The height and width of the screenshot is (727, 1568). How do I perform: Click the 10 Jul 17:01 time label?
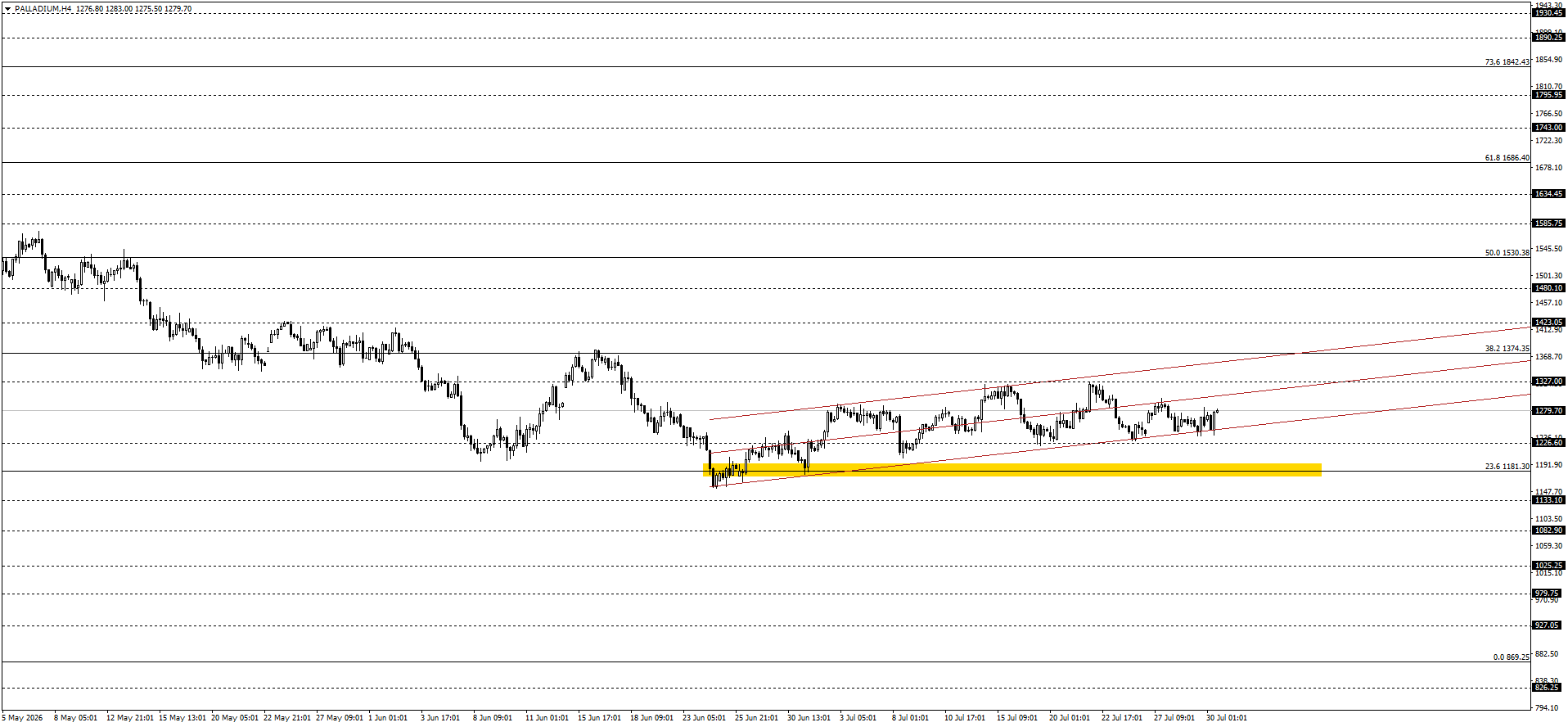tap(964, 718)
